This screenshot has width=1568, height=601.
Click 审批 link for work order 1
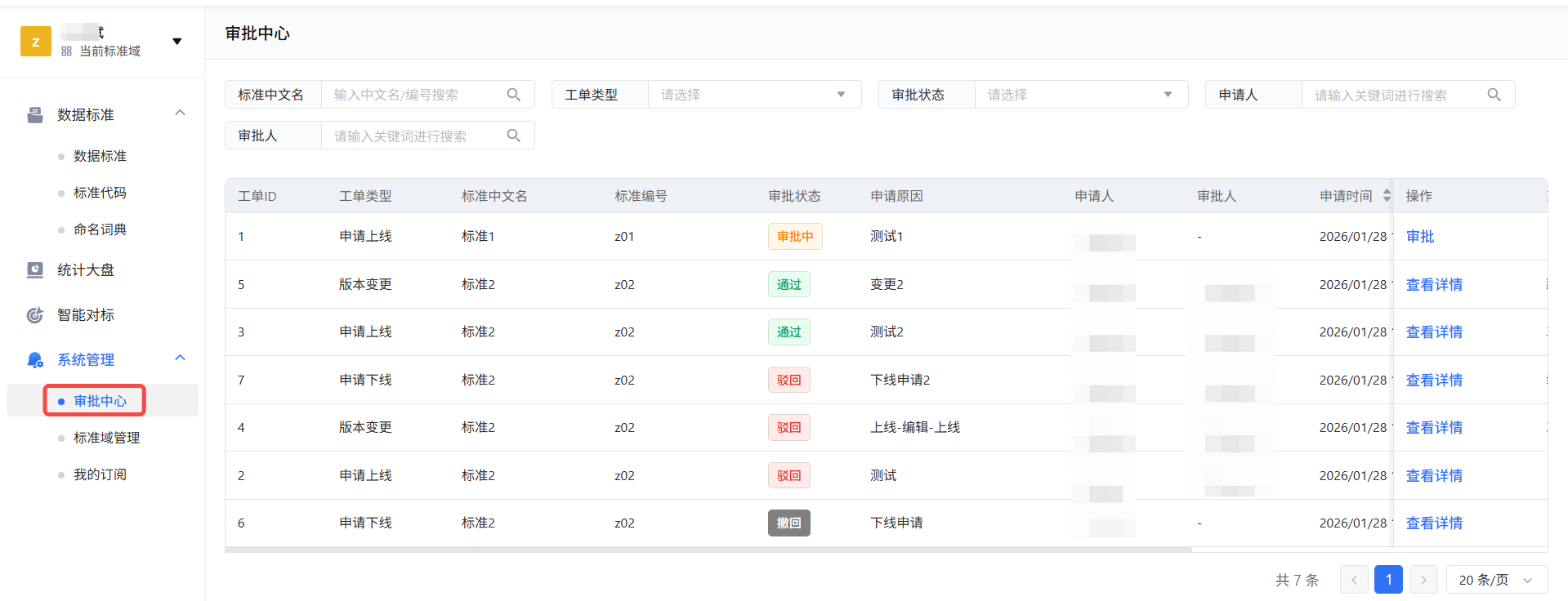(1419, 237)
